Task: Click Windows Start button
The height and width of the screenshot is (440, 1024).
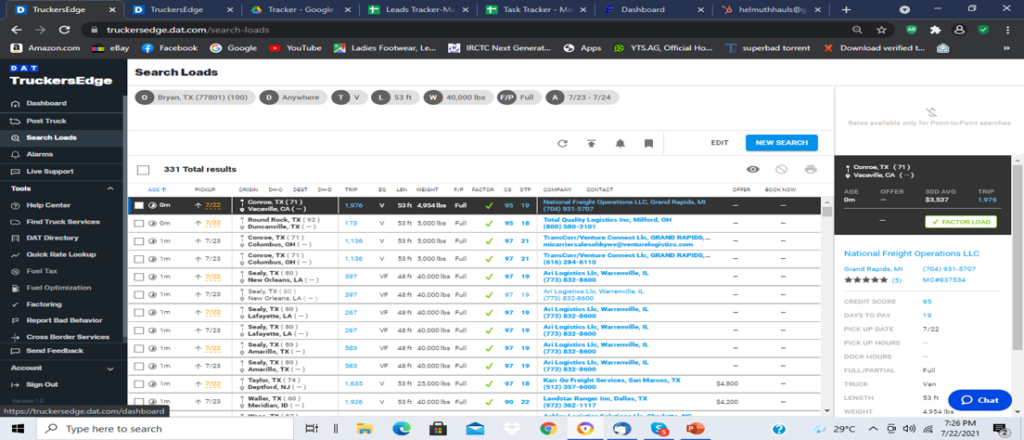Action: click(x=16, y=429)
